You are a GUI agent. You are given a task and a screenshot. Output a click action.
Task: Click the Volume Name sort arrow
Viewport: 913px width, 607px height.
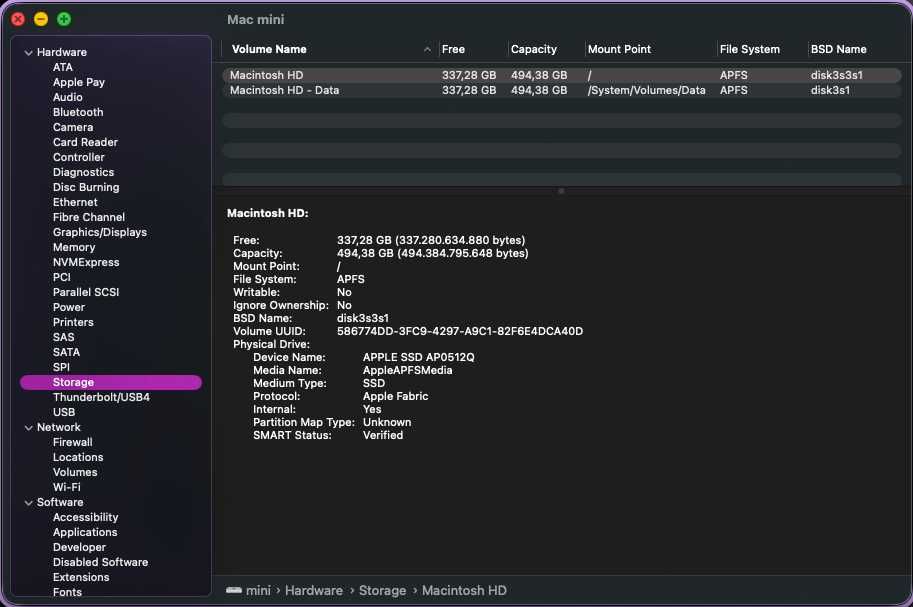(x=427, y=50)
